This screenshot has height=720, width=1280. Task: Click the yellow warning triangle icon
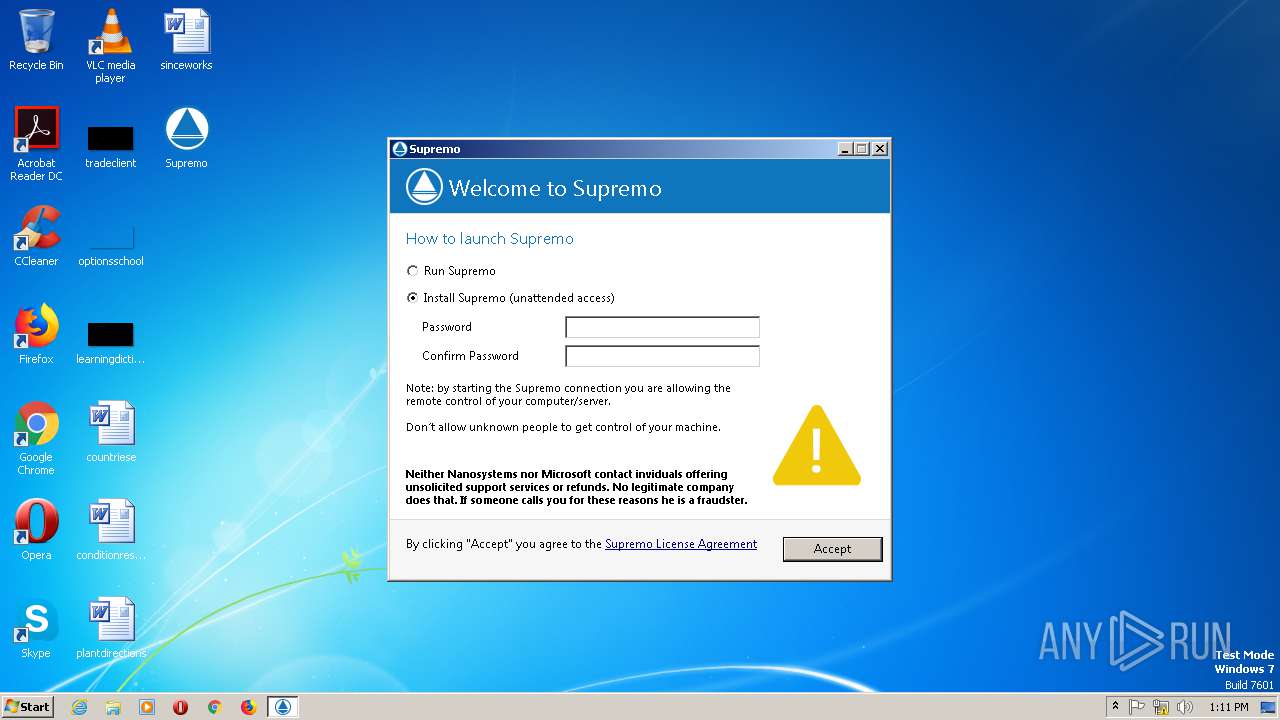tap(816, 446)
